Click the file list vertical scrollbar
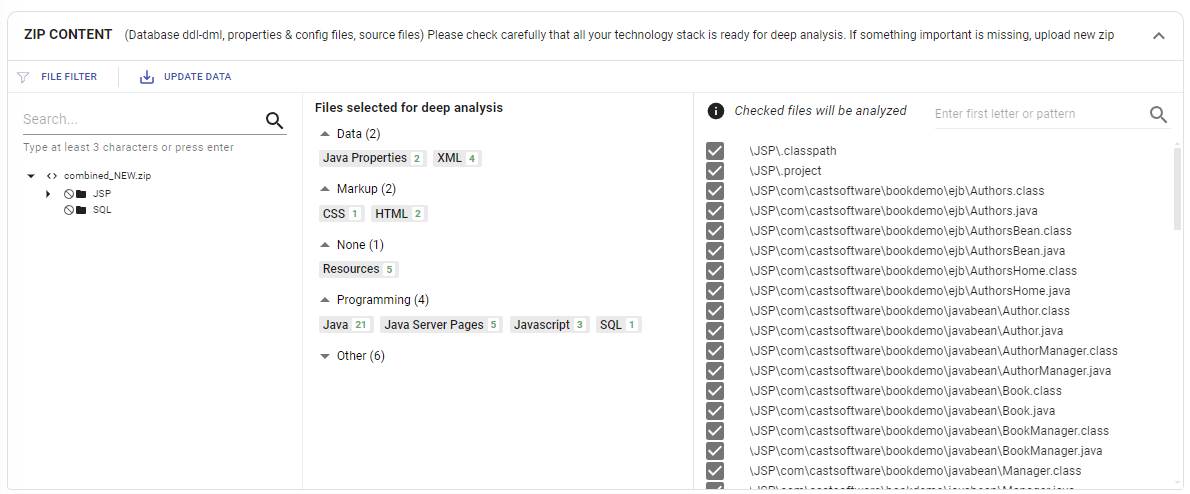 [x=1177, y=190]
